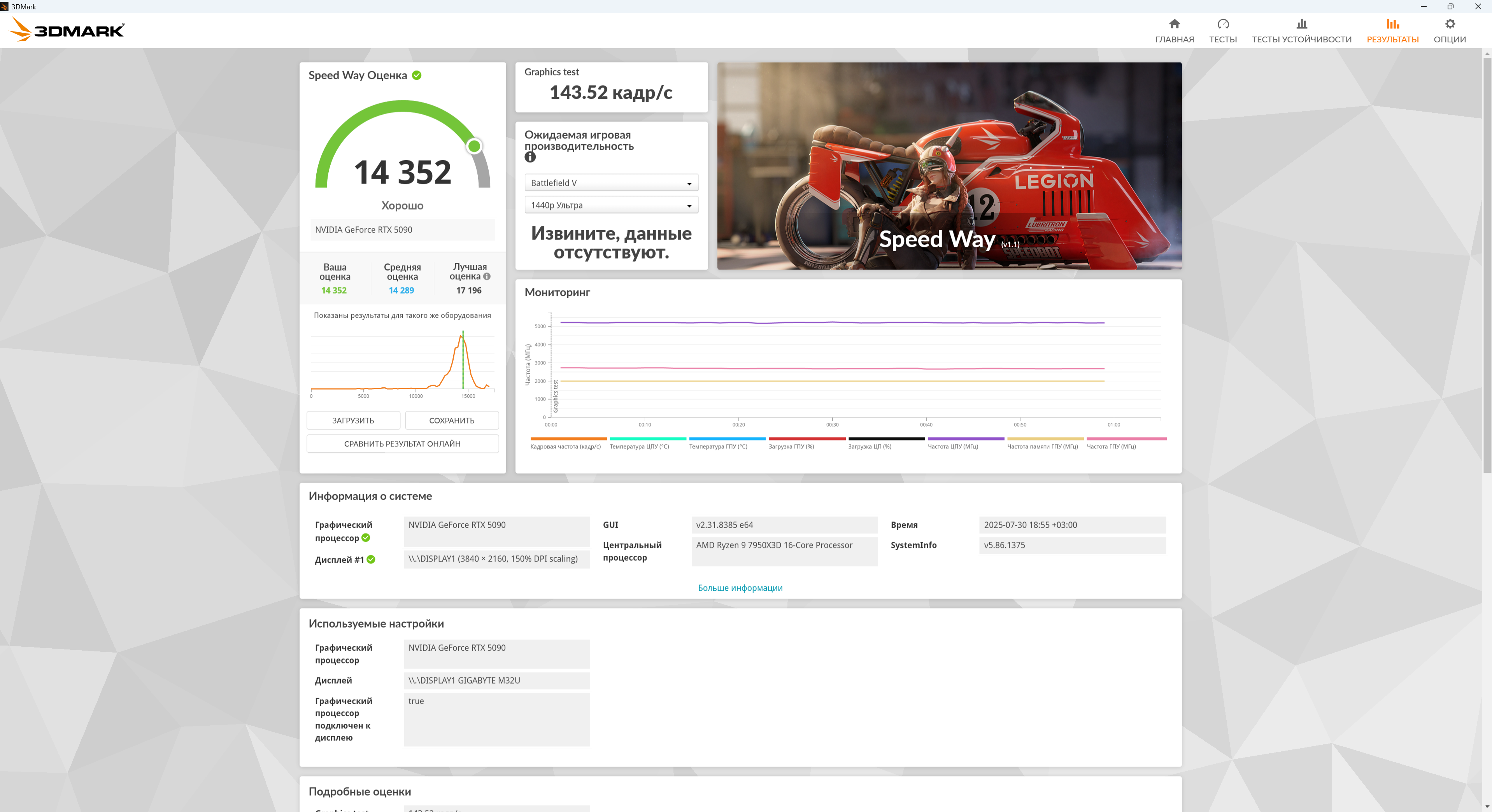Click the Home (ГЛАВНАЯ) house icon
This screenshot has height=812, width=1492.
pyautogui.click(x=1174, y=24)
